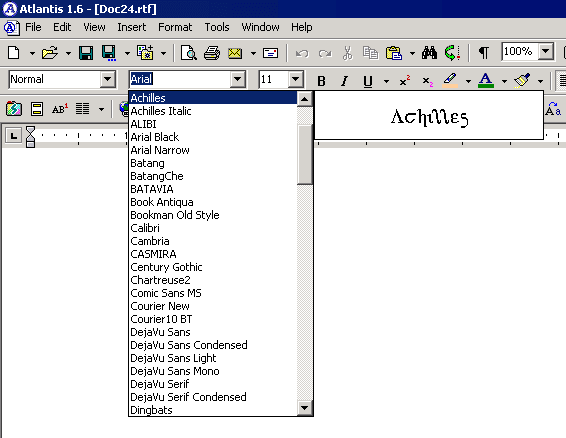Create a new document with New icon
The height and width of the screenshot is (438, 566).
click(14, 53)
